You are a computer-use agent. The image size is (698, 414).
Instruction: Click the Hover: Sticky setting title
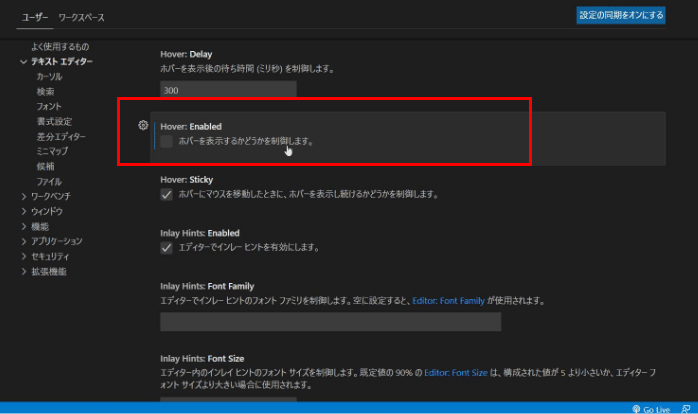coord(187,180)
